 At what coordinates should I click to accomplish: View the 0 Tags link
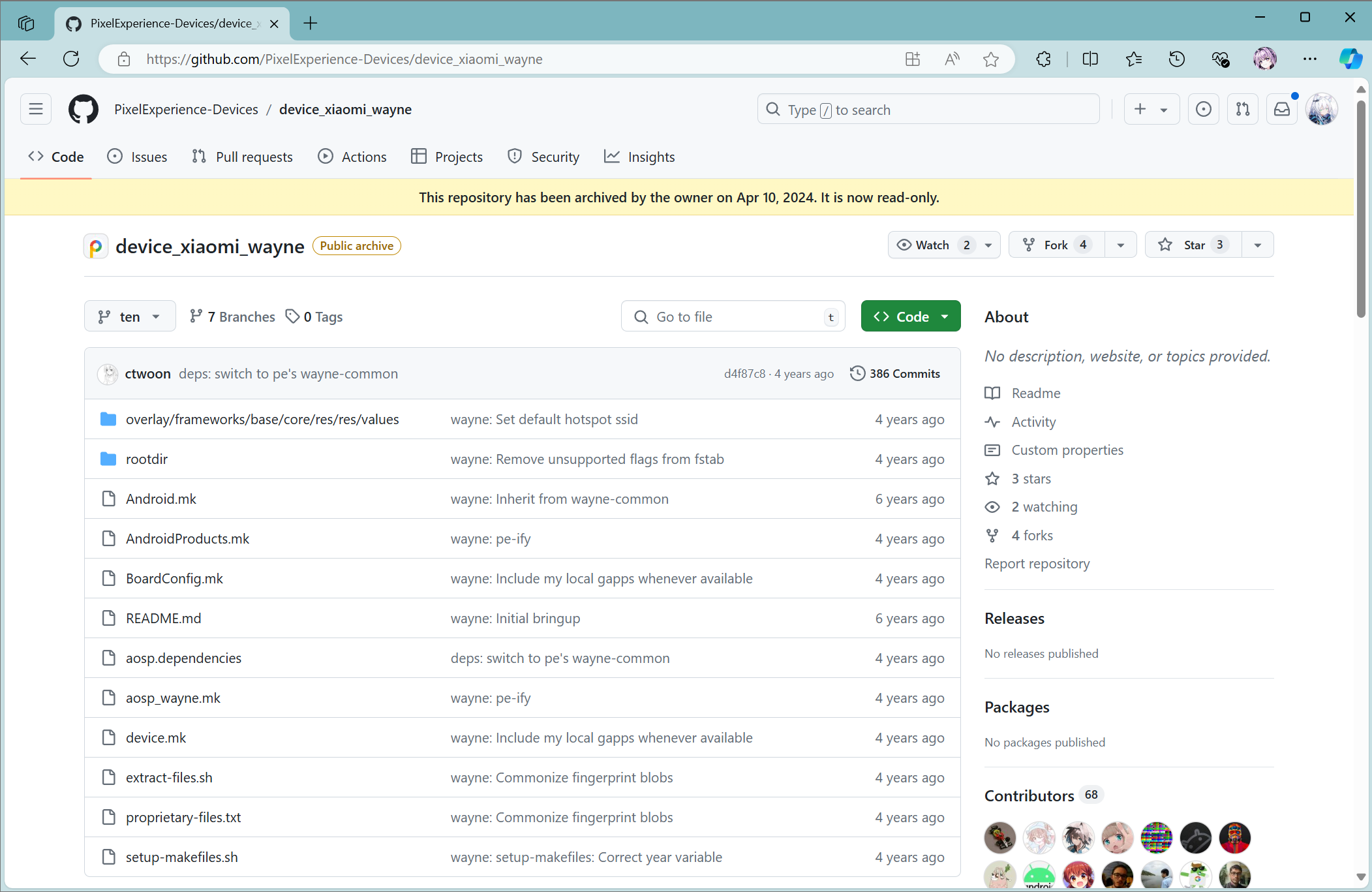[x=314, y=316]
